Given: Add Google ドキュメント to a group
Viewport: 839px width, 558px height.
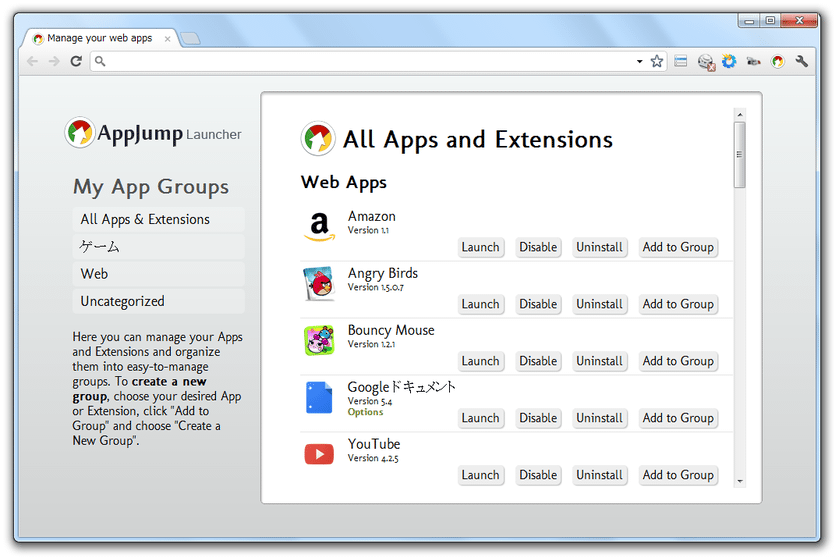Looking at the screenshot, I should click(x=678, y=418).
